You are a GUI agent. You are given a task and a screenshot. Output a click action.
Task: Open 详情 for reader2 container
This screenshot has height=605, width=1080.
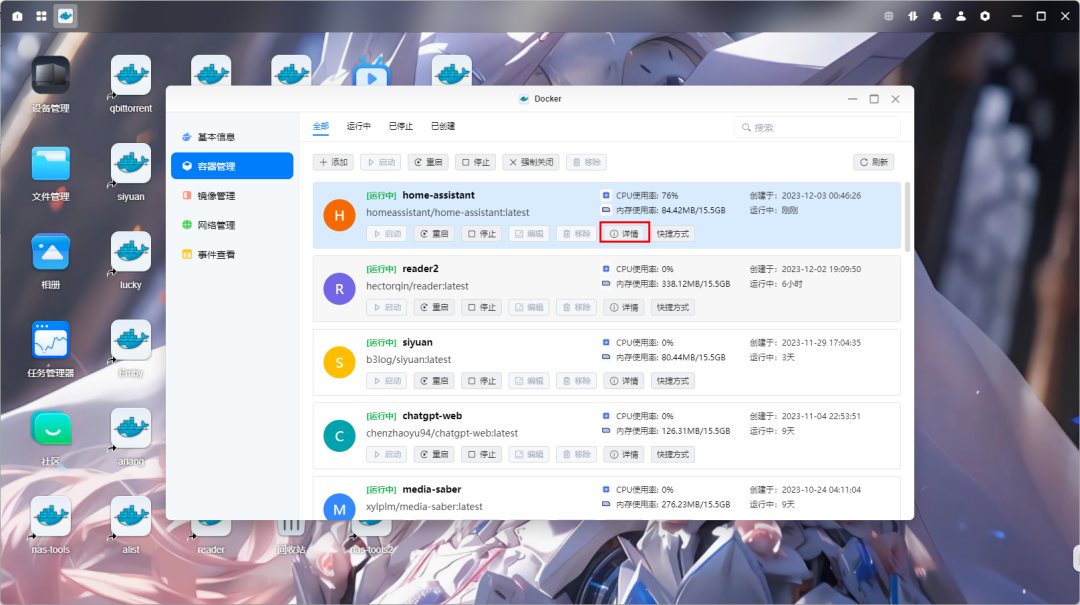pos(624,307)
